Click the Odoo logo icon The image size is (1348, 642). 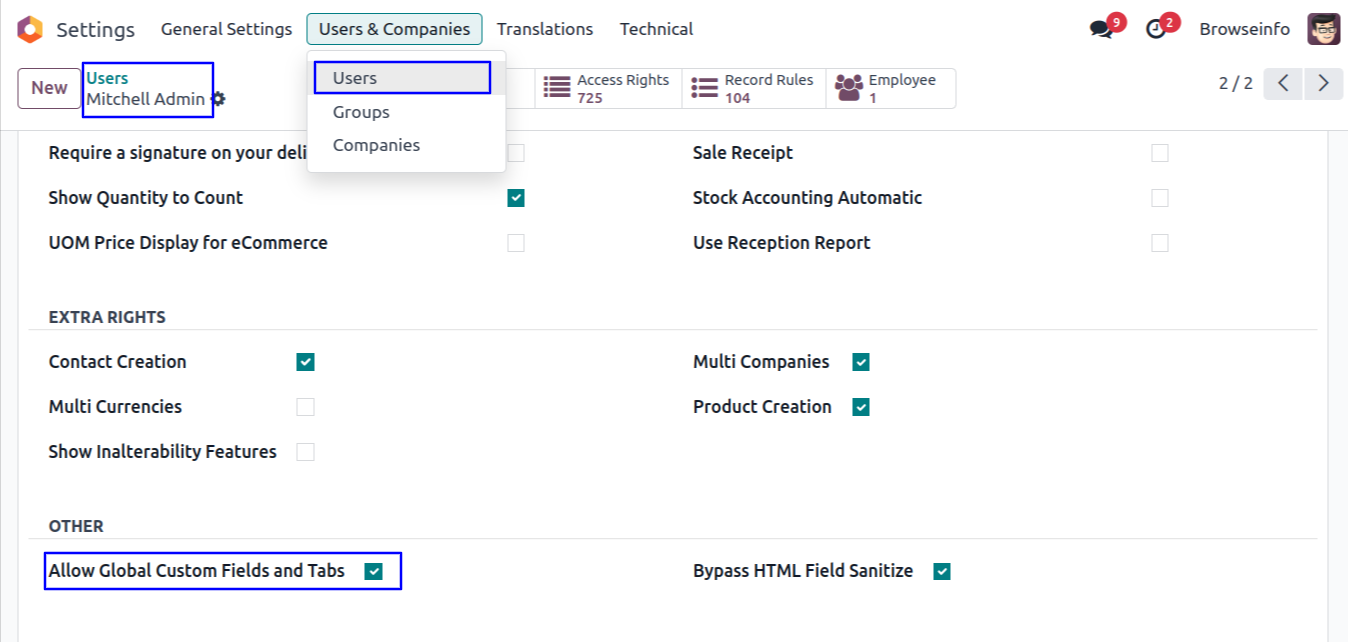(x=30, y=29)
